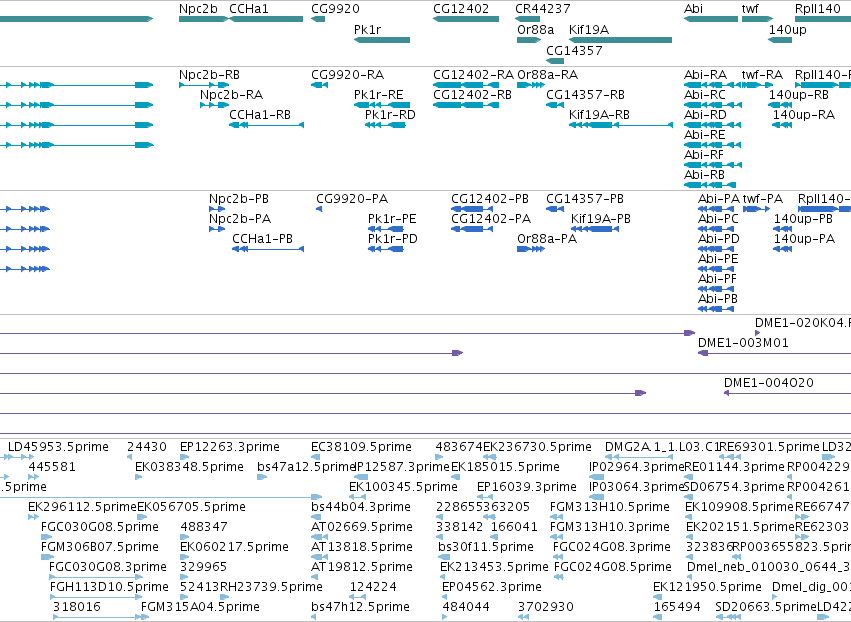Select the bs30f11.5prime EST label
This screenshot has width=851, height=622.
coord(486,547)
